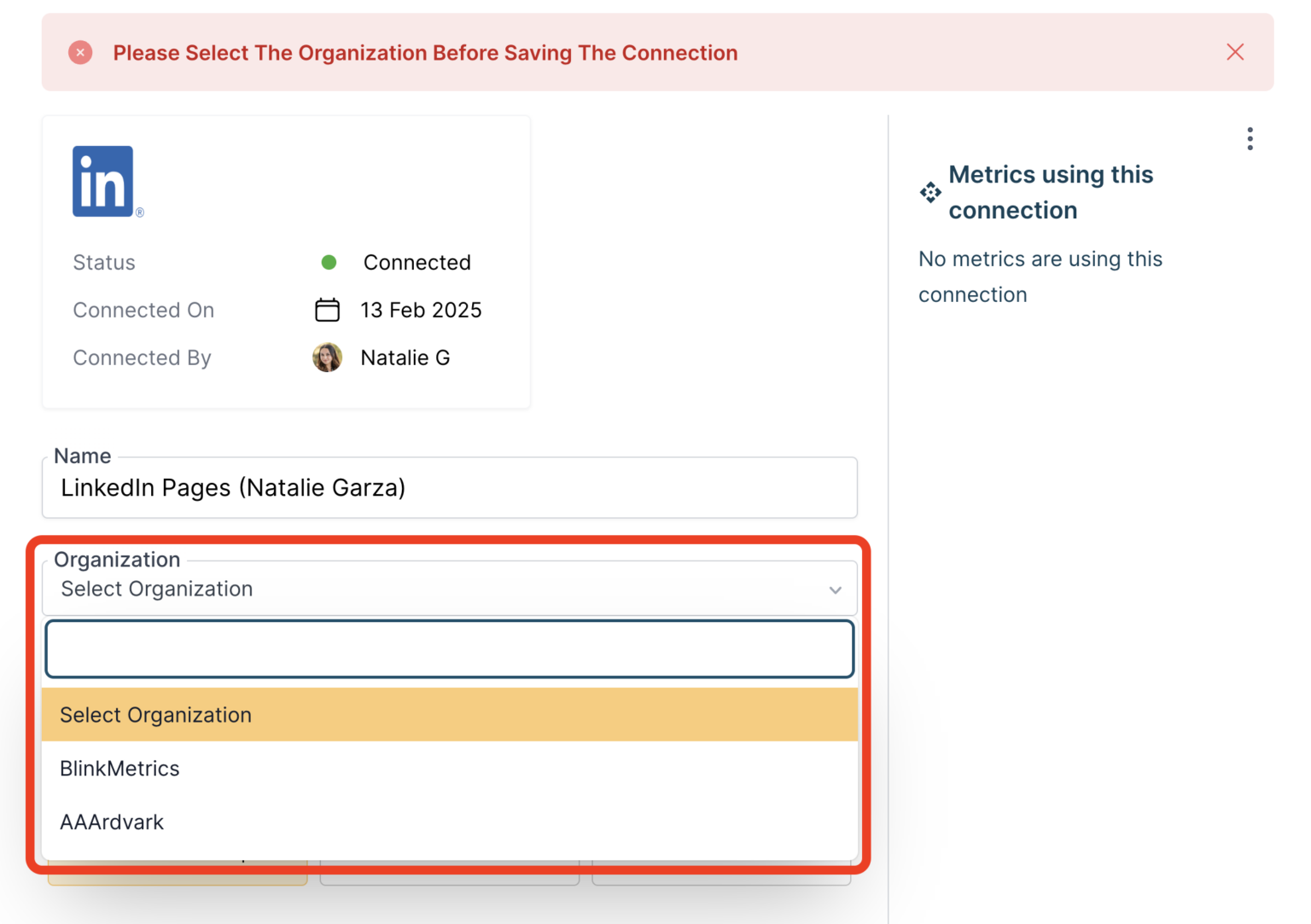Click the calendar icon beside the connection date
This screenshot has height=924, width=1311.
point(328,310)
